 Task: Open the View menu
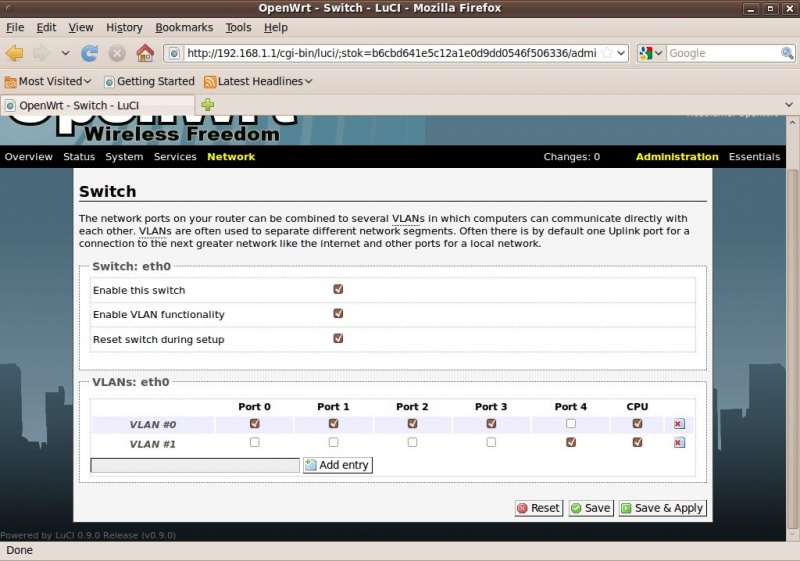(81, 28)
